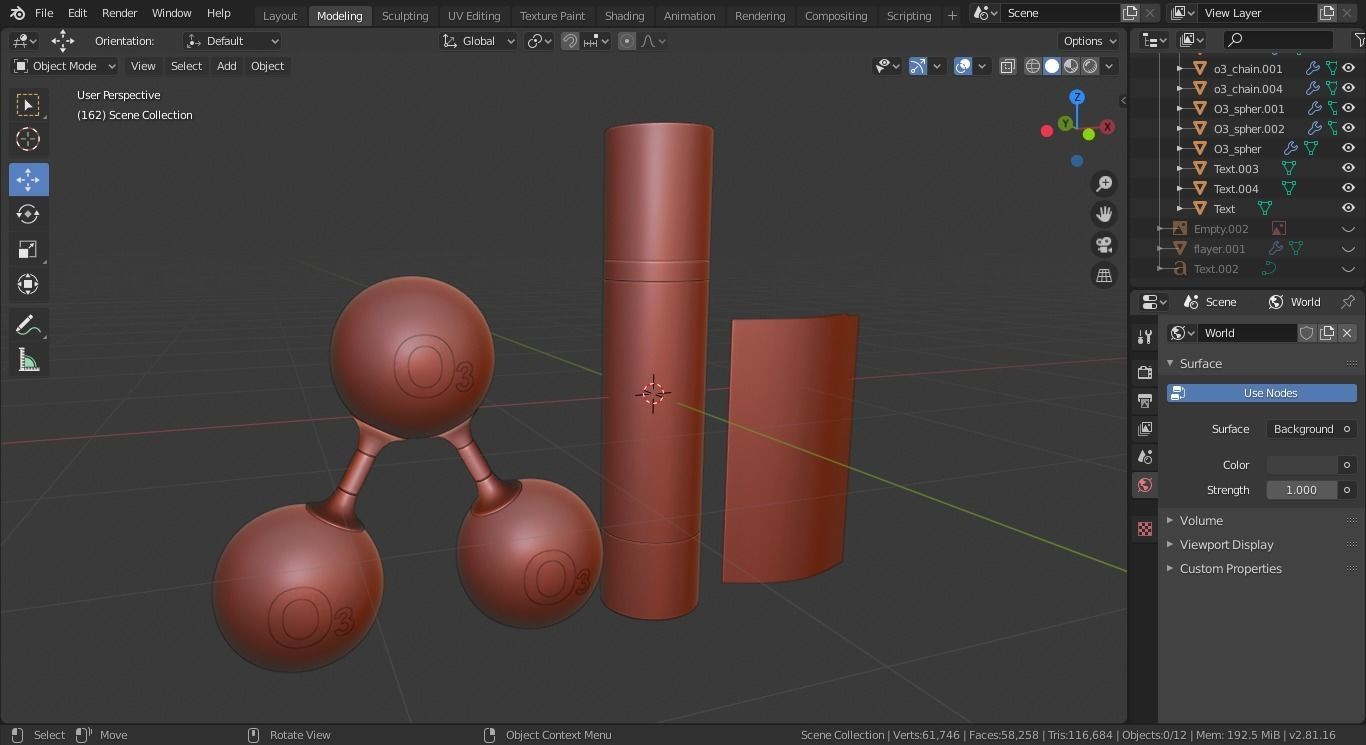
Task: Select the Annotate tool
Action: (28, 326)
